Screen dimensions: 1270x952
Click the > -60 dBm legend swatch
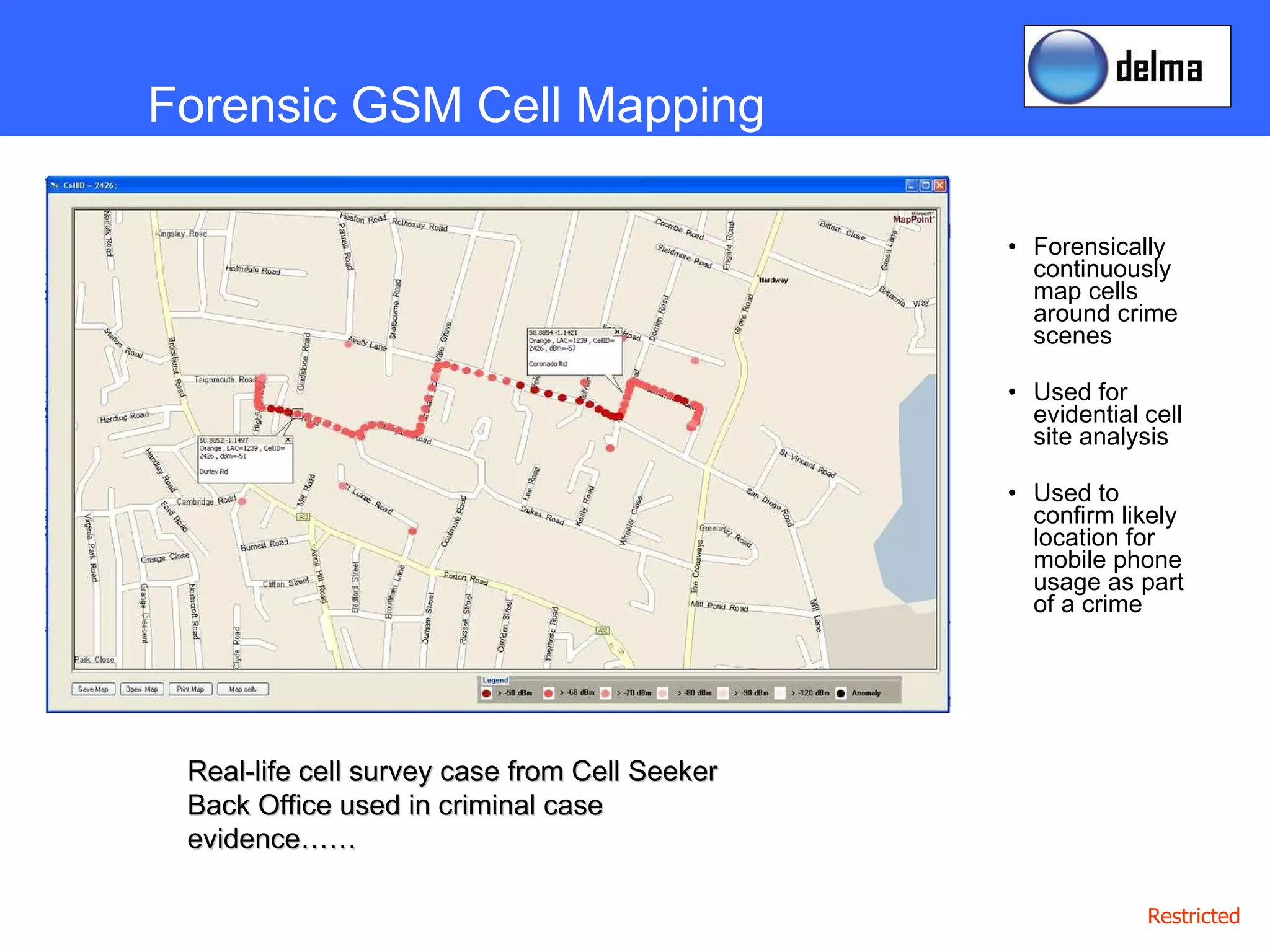[x=548, y=693]
